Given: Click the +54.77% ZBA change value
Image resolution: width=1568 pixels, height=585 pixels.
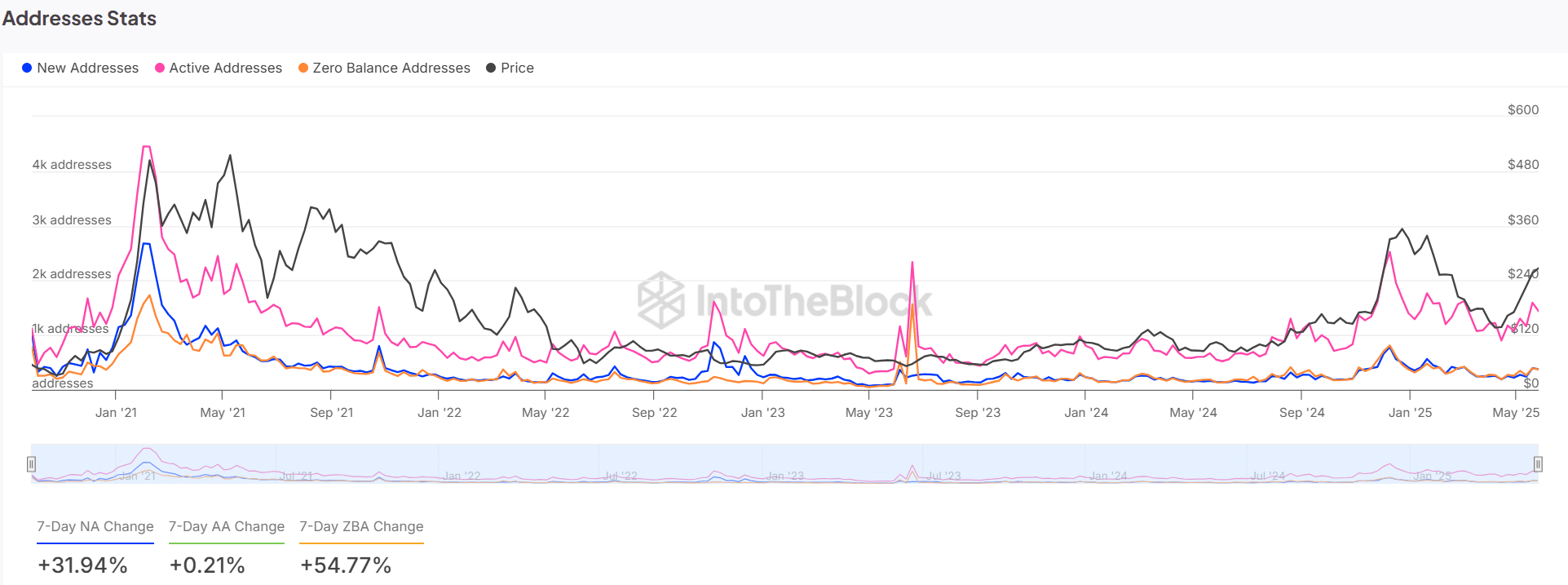Looking at the screenshot, I should pos(346,565).
